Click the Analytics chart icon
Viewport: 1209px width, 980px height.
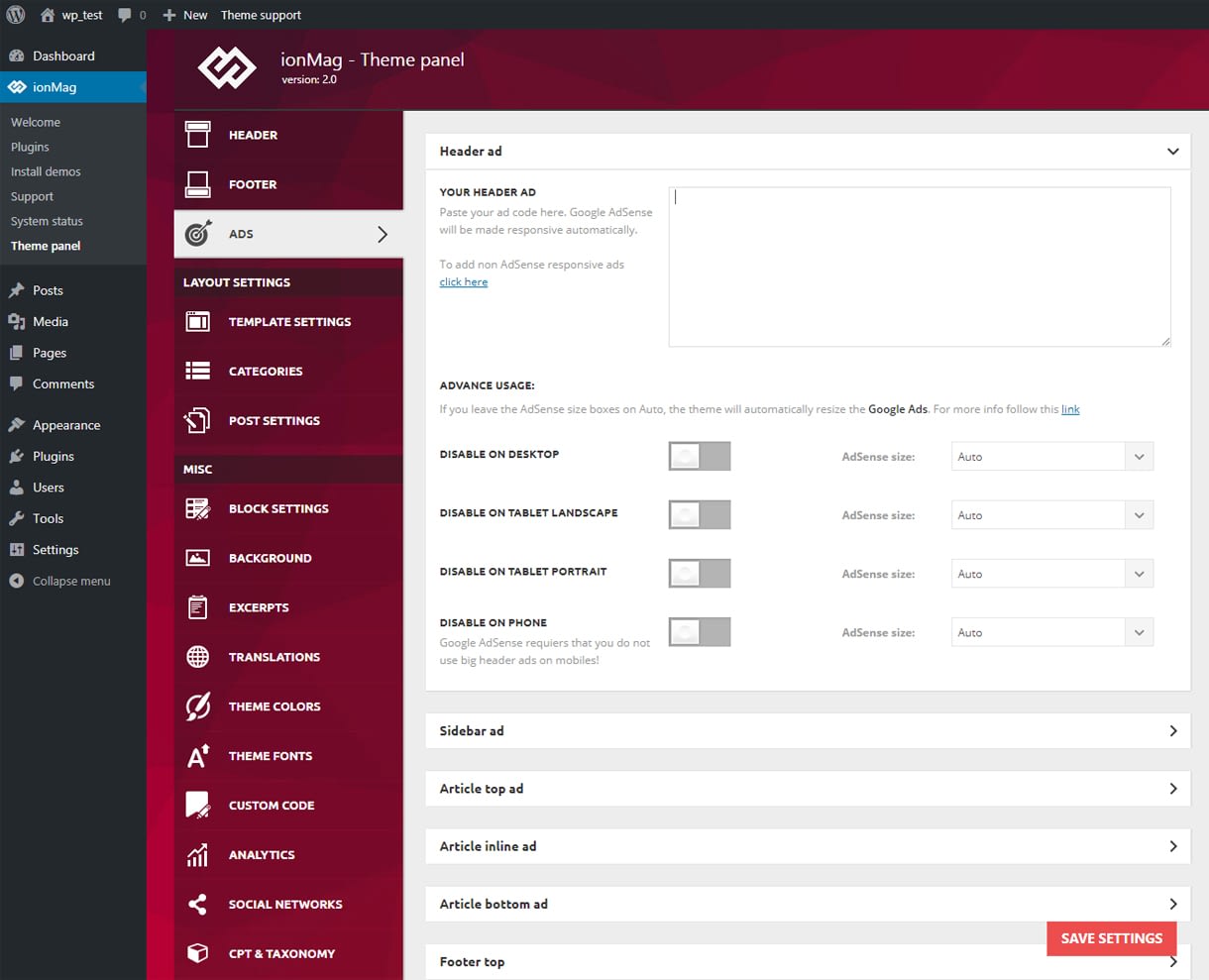[198, 854]
